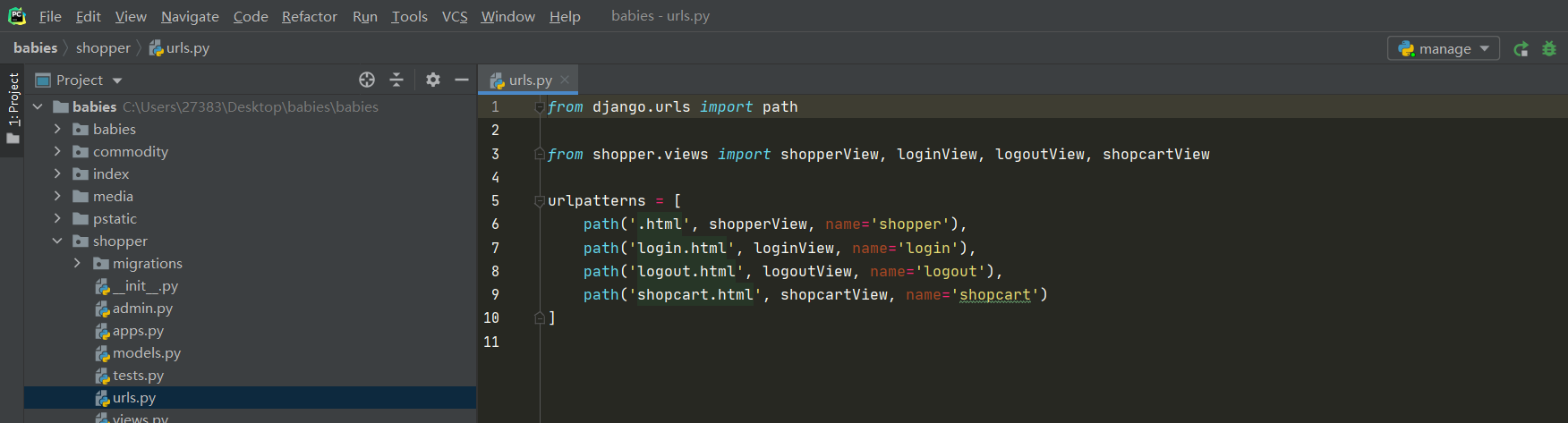Open Project panel settings gear
This screenshot has width=1568, height=423.
point(433,80)
